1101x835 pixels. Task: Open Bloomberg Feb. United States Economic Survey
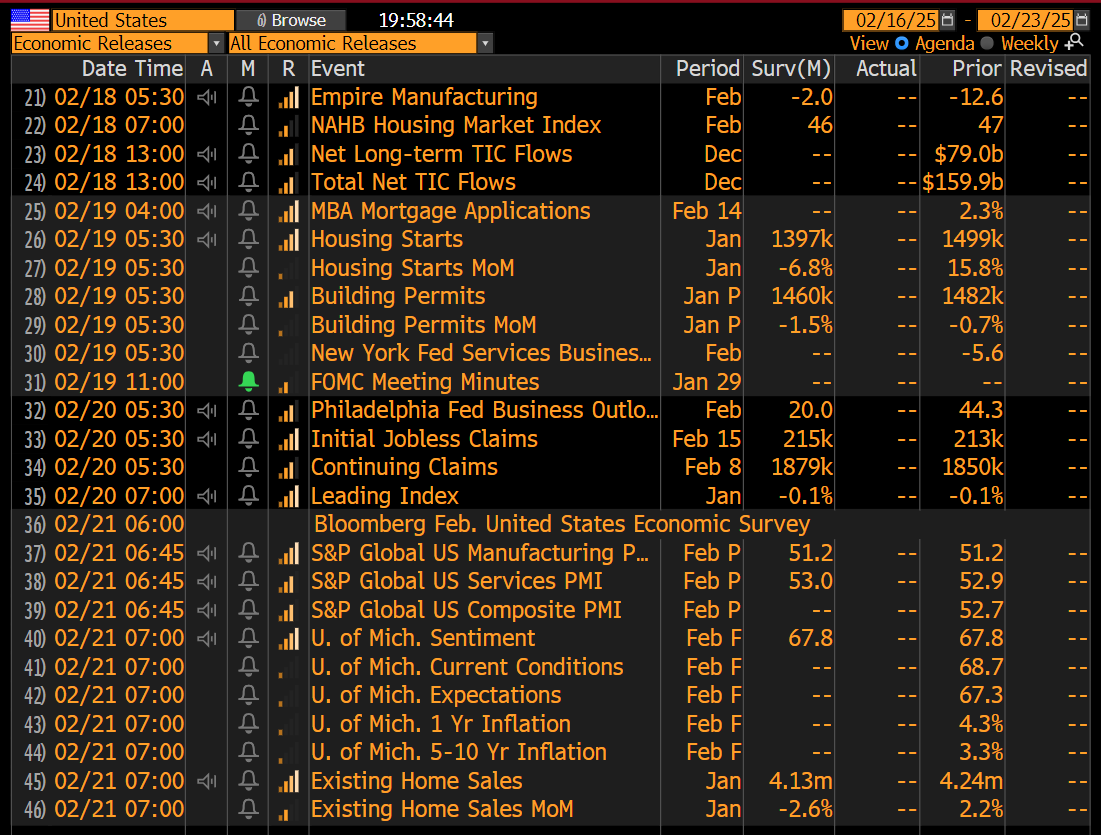click(562, 524)
